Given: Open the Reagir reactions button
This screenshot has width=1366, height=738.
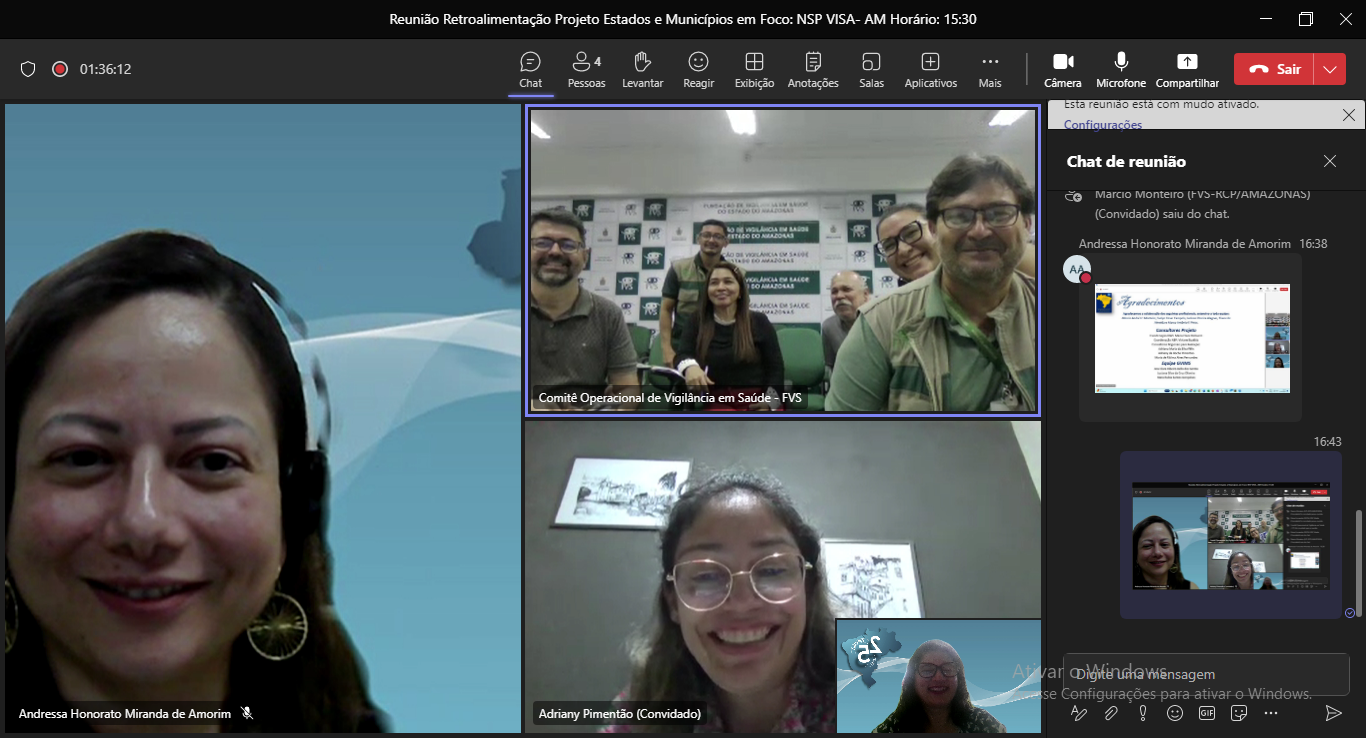Looking at the screenshot, I should (x=698, y=69).
